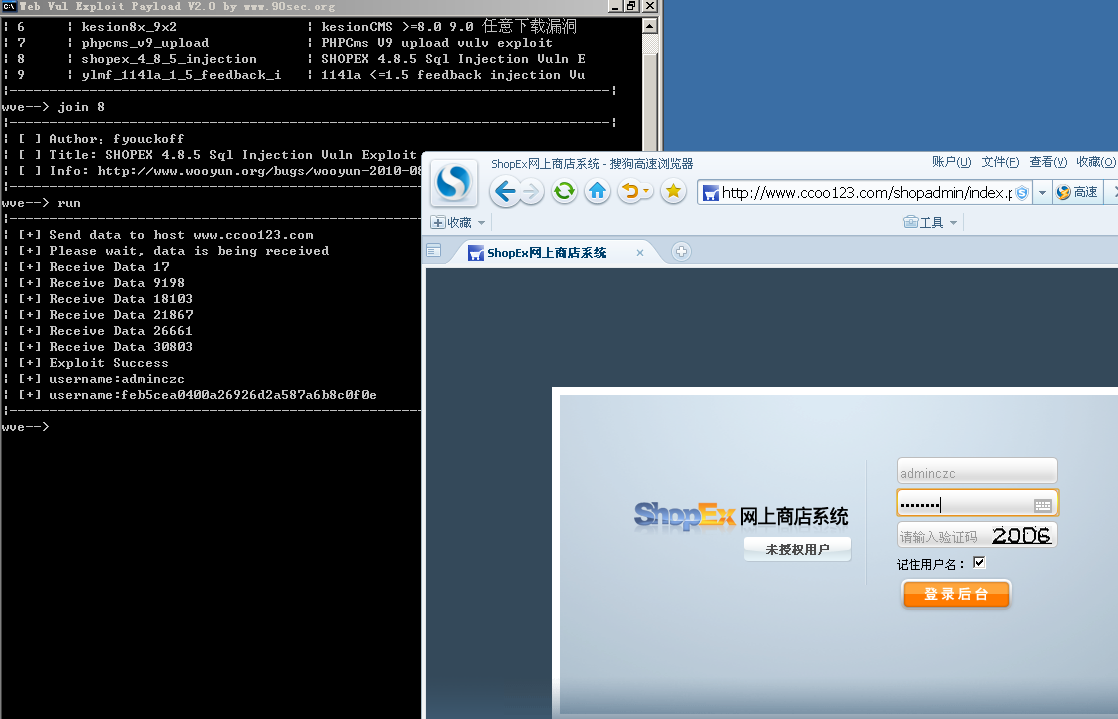Image resolution: width=1118 pixels, height=719 pixels.
Task: Toggle the 高速 speed mode button
Action: click(x=1077, y=193)
